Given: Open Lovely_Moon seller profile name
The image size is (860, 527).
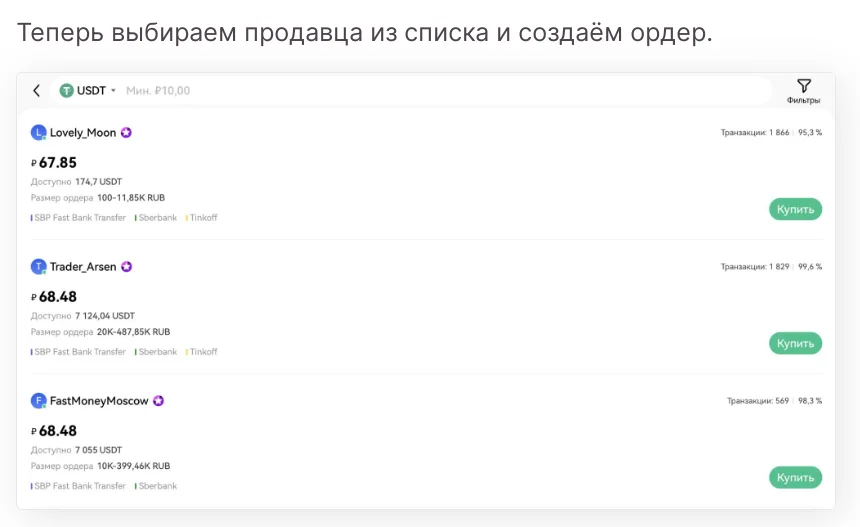Looking at the screenshot, I should [x=83, y=132].
